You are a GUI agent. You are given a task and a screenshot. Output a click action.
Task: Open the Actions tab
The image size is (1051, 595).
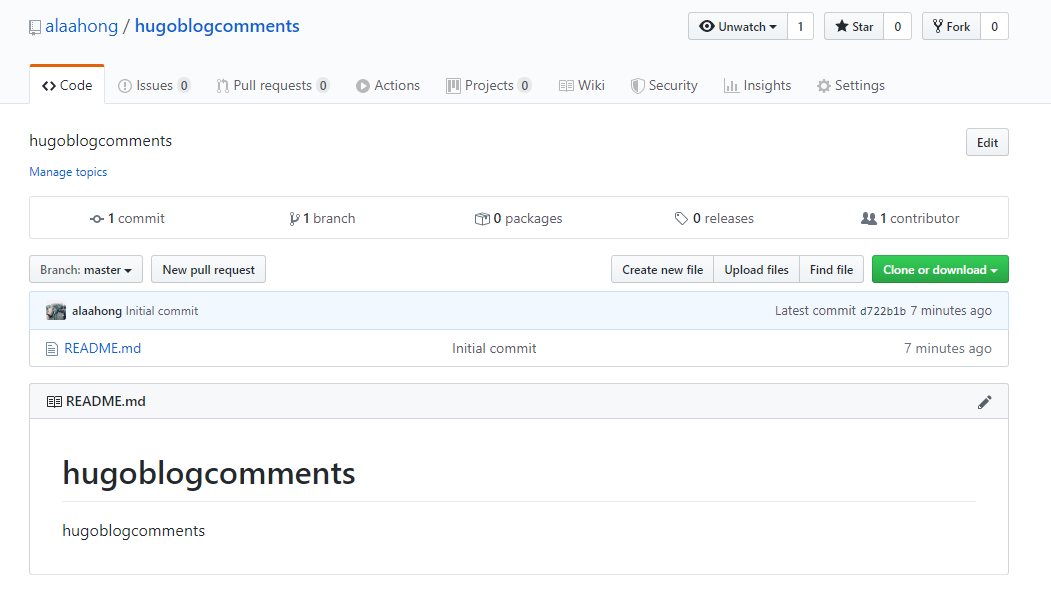pyautogui.click(x=388, y=85)
